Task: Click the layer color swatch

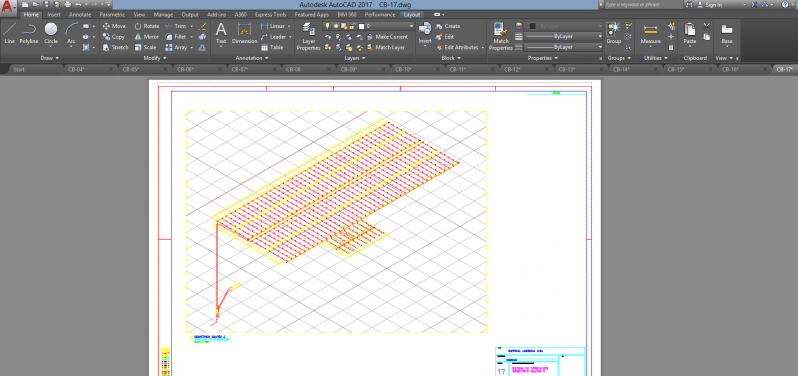Action: 361,26
